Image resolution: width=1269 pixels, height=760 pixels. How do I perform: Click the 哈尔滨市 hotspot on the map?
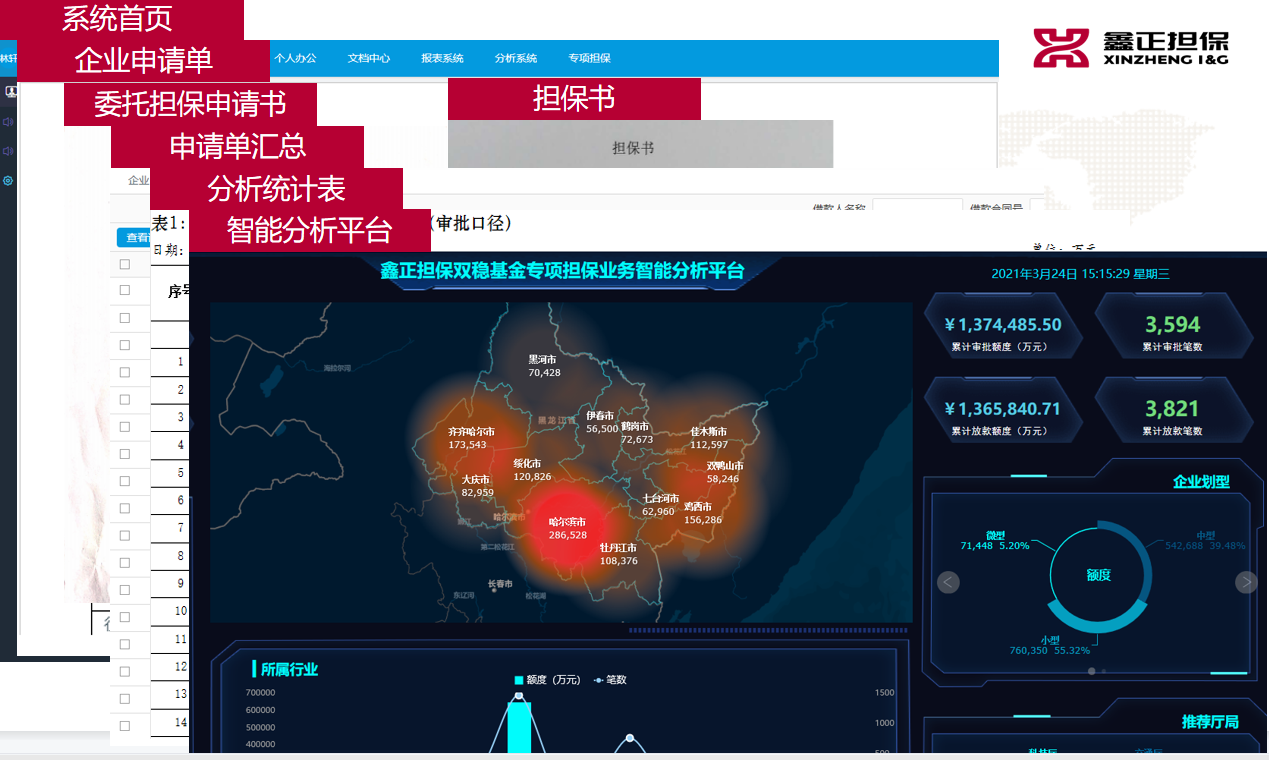(x=567, y=528)
